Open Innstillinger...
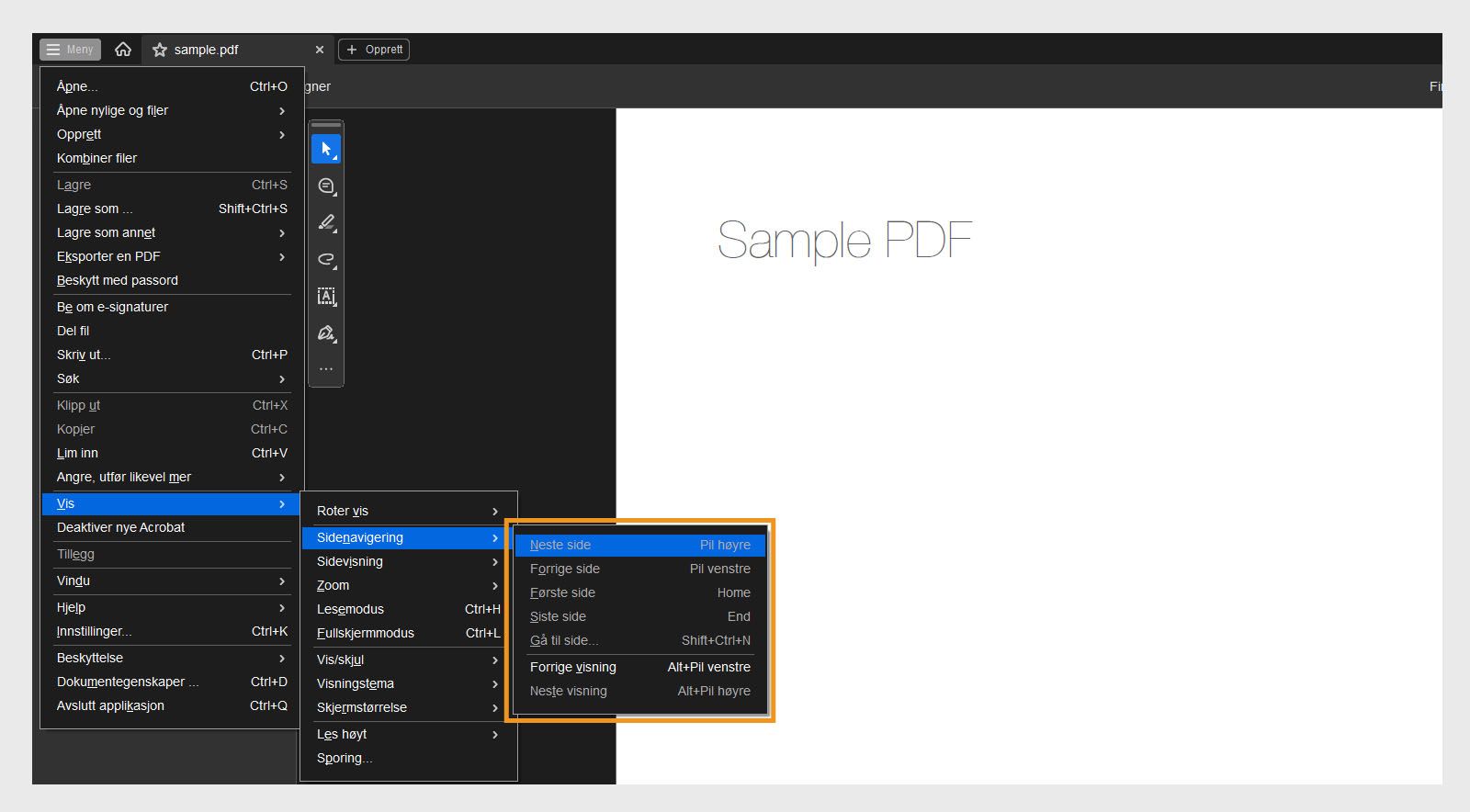 (172, 631)
